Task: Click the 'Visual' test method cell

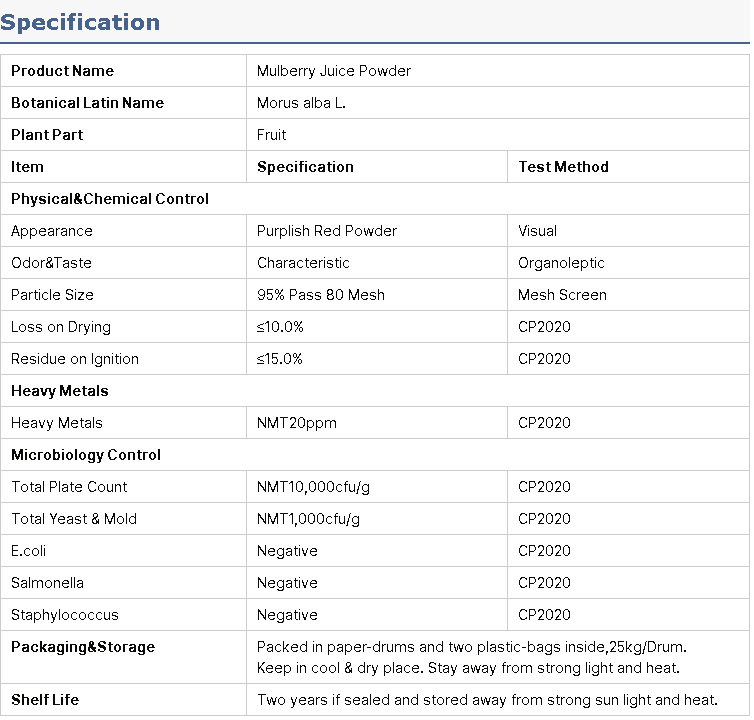Action: pyautogui.click(x=628, y=231)
